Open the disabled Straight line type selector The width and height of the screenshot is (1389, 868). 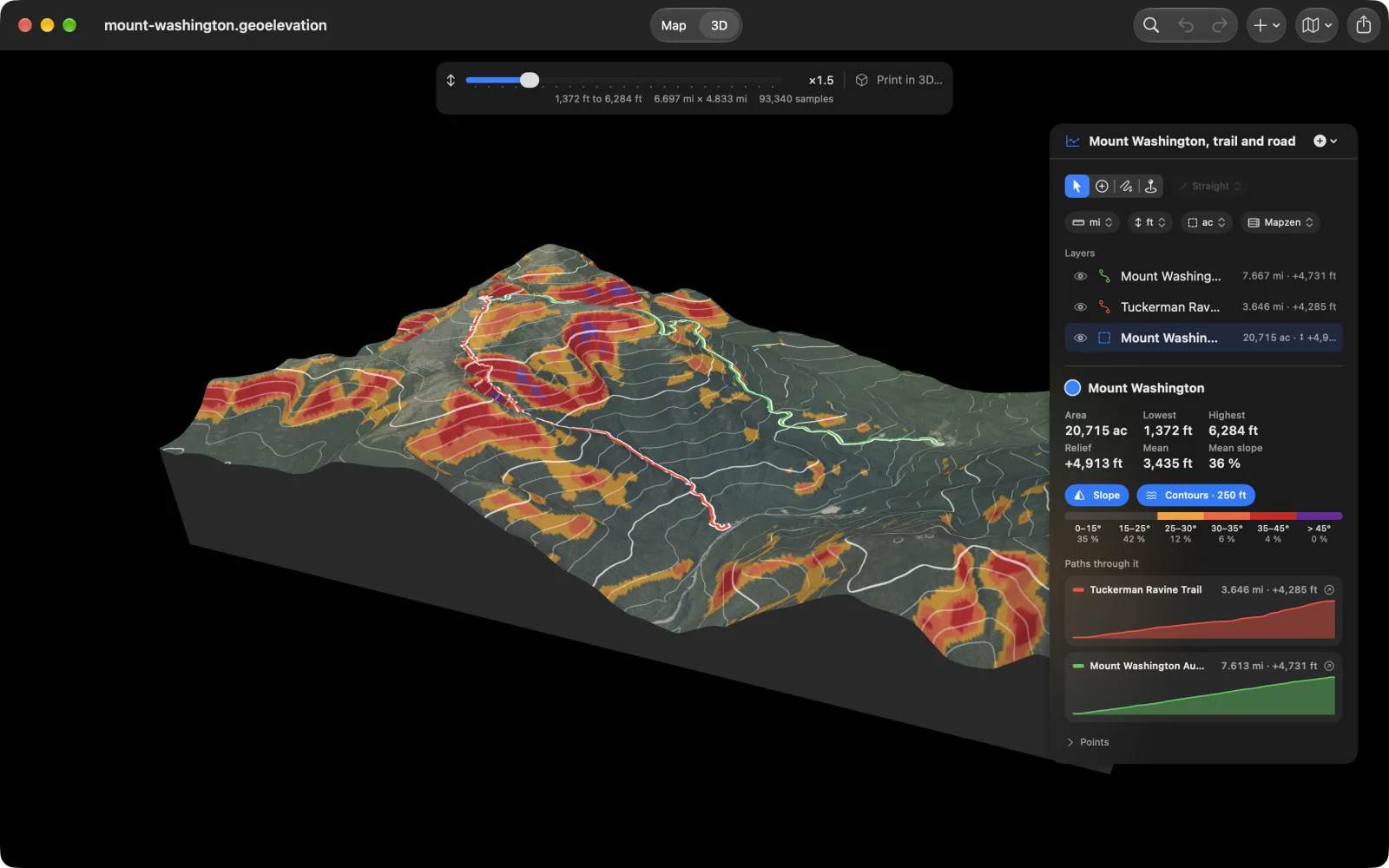point(1210,186)
